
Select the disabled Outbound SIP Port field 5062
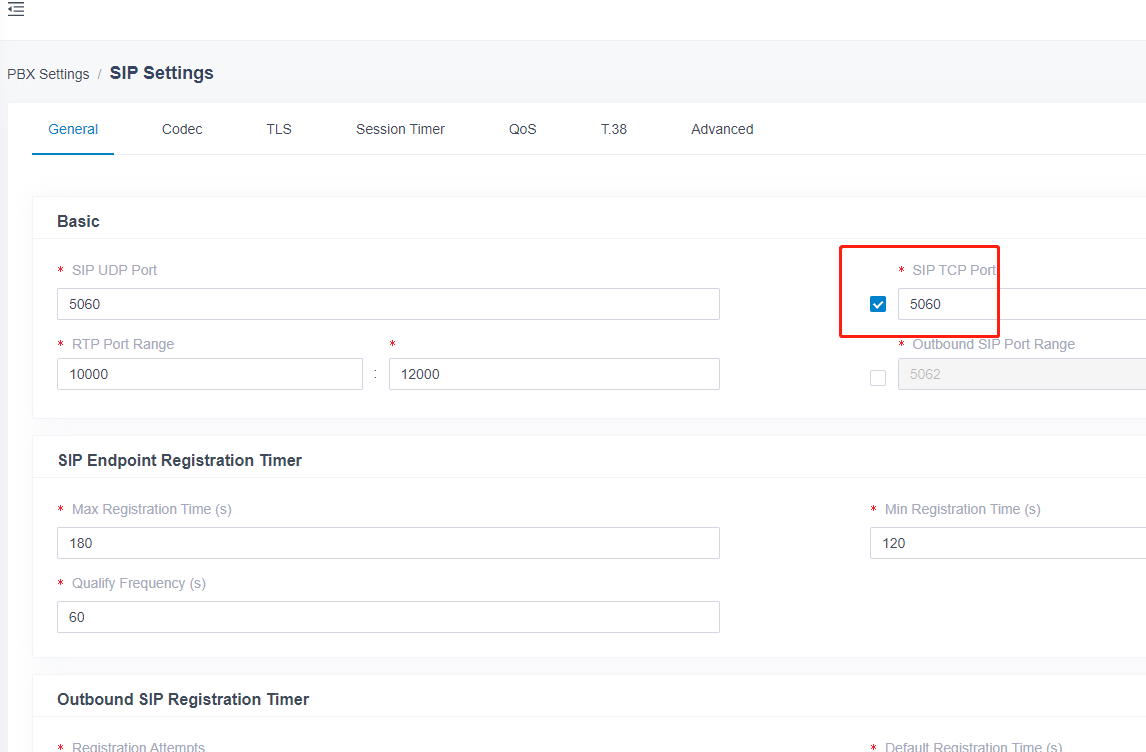1022,374
